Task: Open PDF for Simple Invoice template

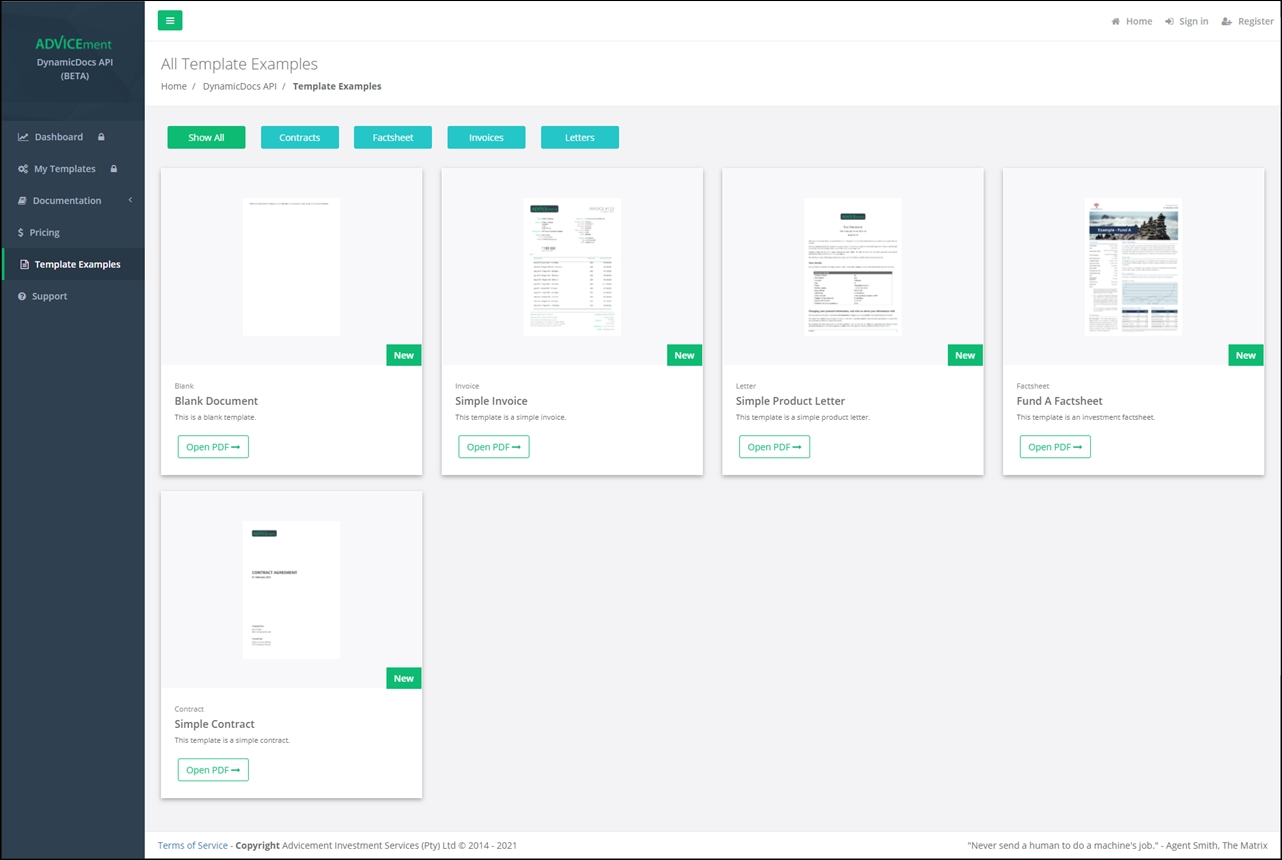Action: 494,447
